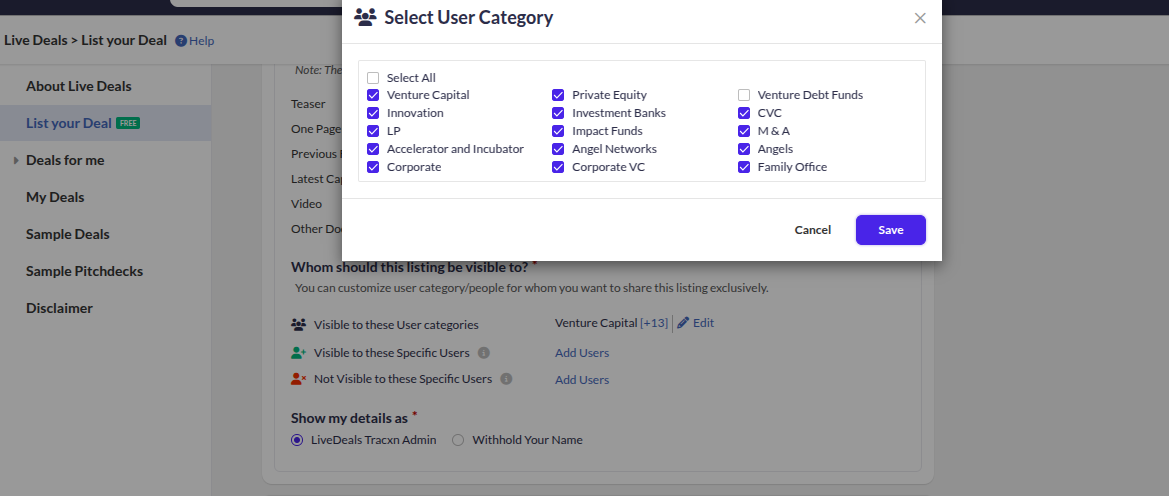Click the red remove-user icon
1169x496 pixels.
coord(298,380)
